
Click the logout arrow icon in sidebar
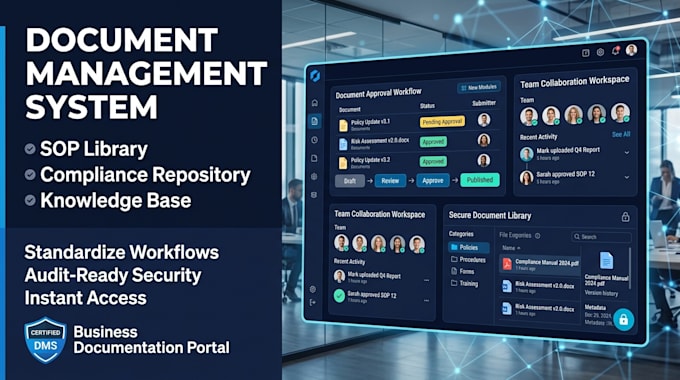click(313, 302)
